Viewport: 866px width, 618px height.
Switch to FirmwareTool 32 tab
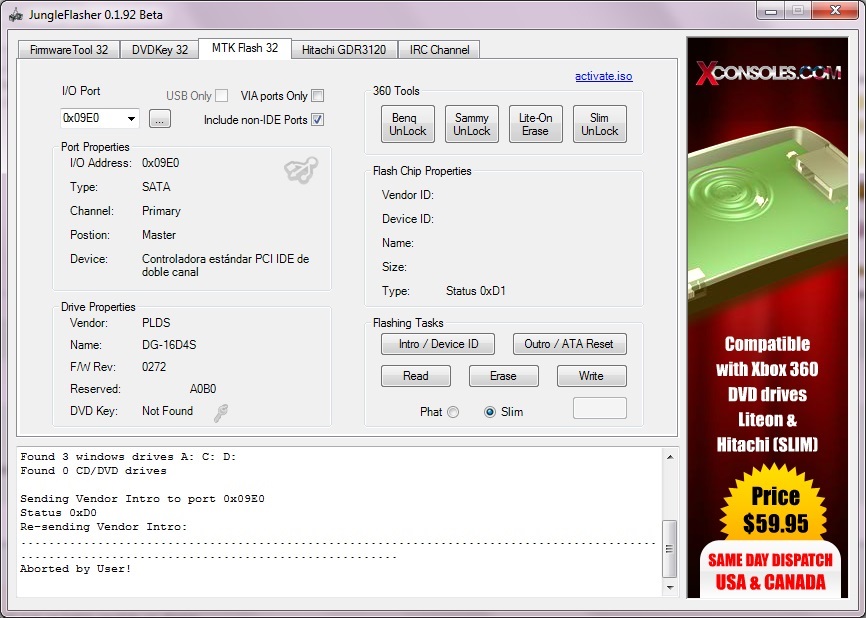point(69,50)
